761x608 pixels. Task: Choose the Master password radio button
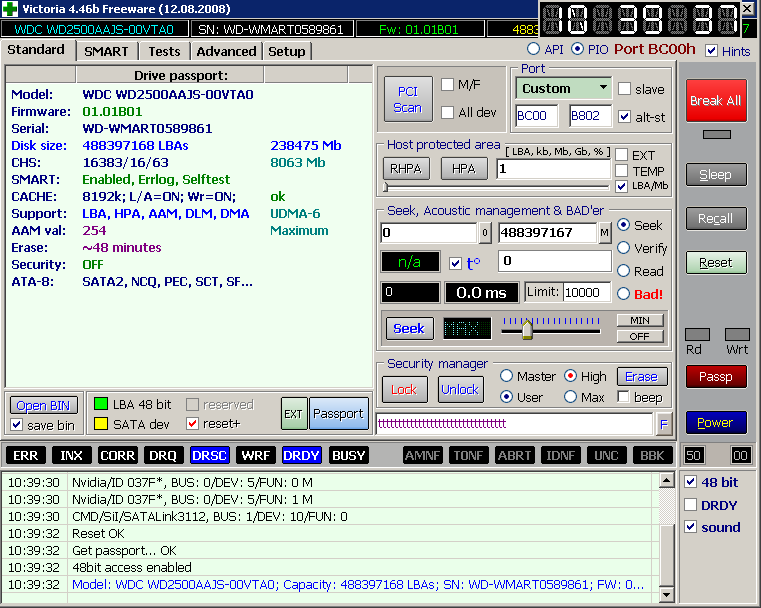506,376
